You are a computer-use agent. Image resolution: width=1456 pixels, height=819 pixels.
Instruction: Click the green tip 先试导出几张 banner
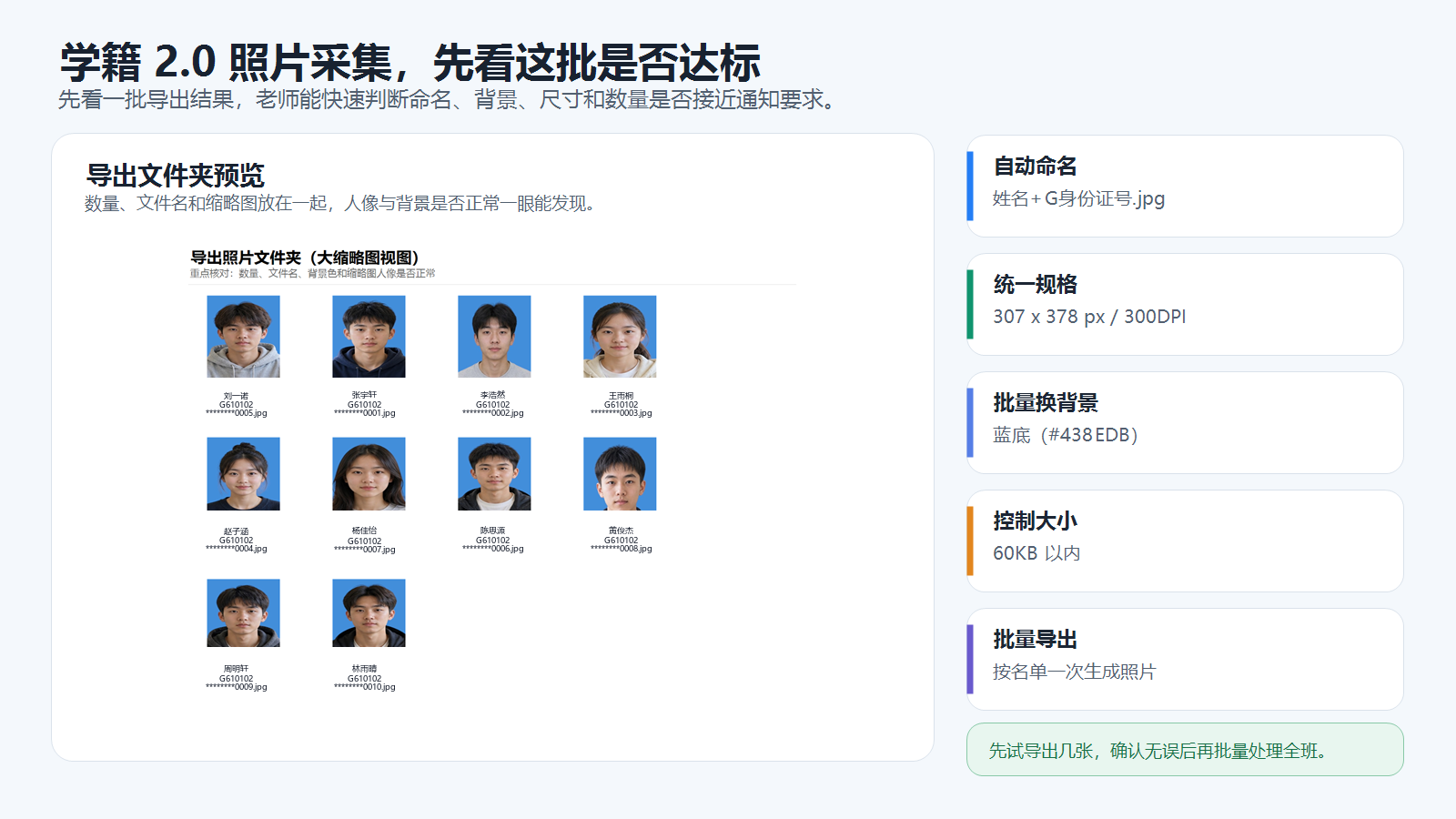1185,750
